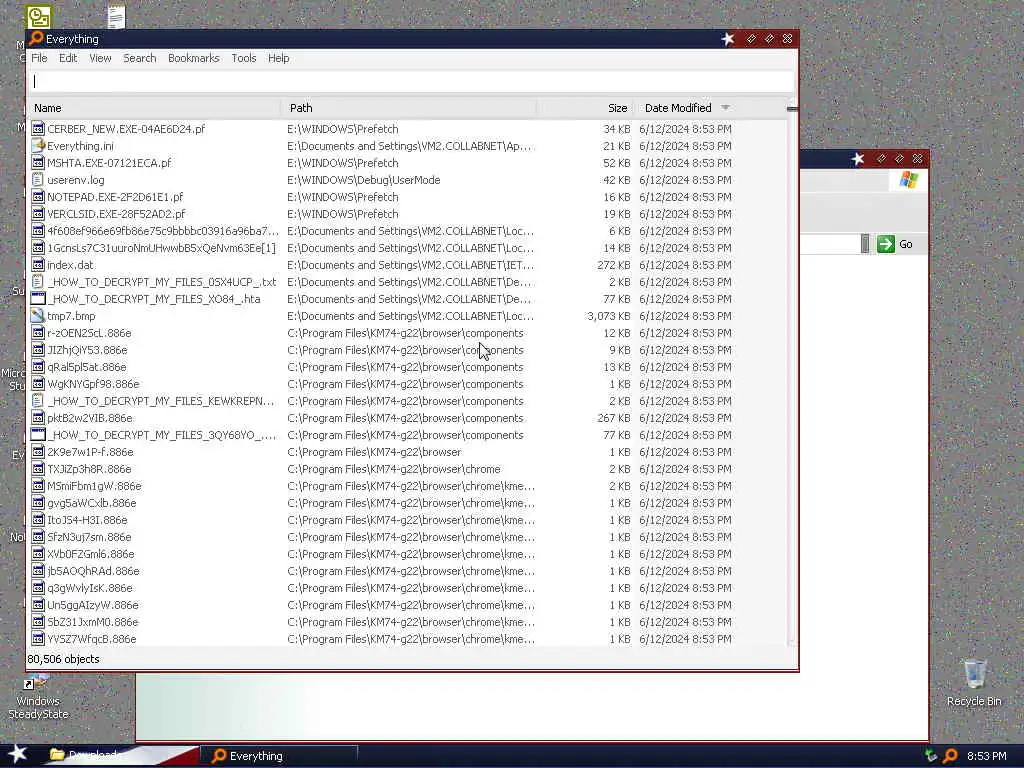The width and height of the screenshot is (1024, 768).
Task: Select file name q3gWvlyIsK.886e
Action: pyautogui.click(x=90, y=588)
